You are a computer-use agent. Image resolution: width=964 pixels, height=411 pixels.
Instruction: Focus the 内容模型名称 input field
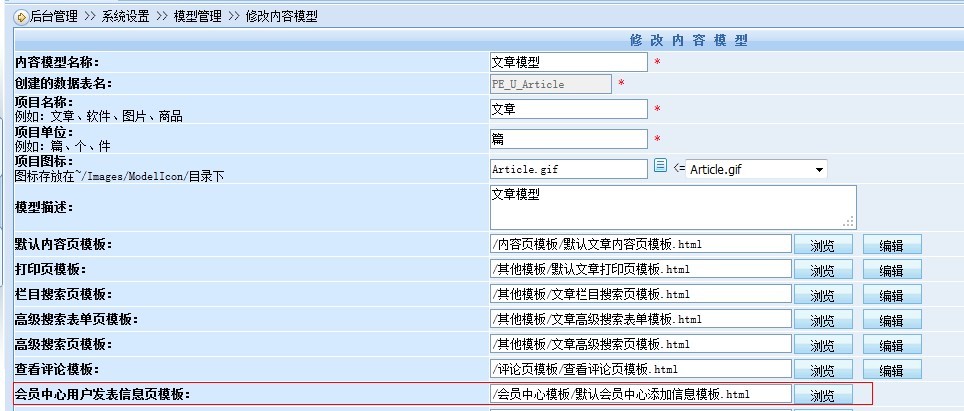pyautogui.click(x=567, y=62)
